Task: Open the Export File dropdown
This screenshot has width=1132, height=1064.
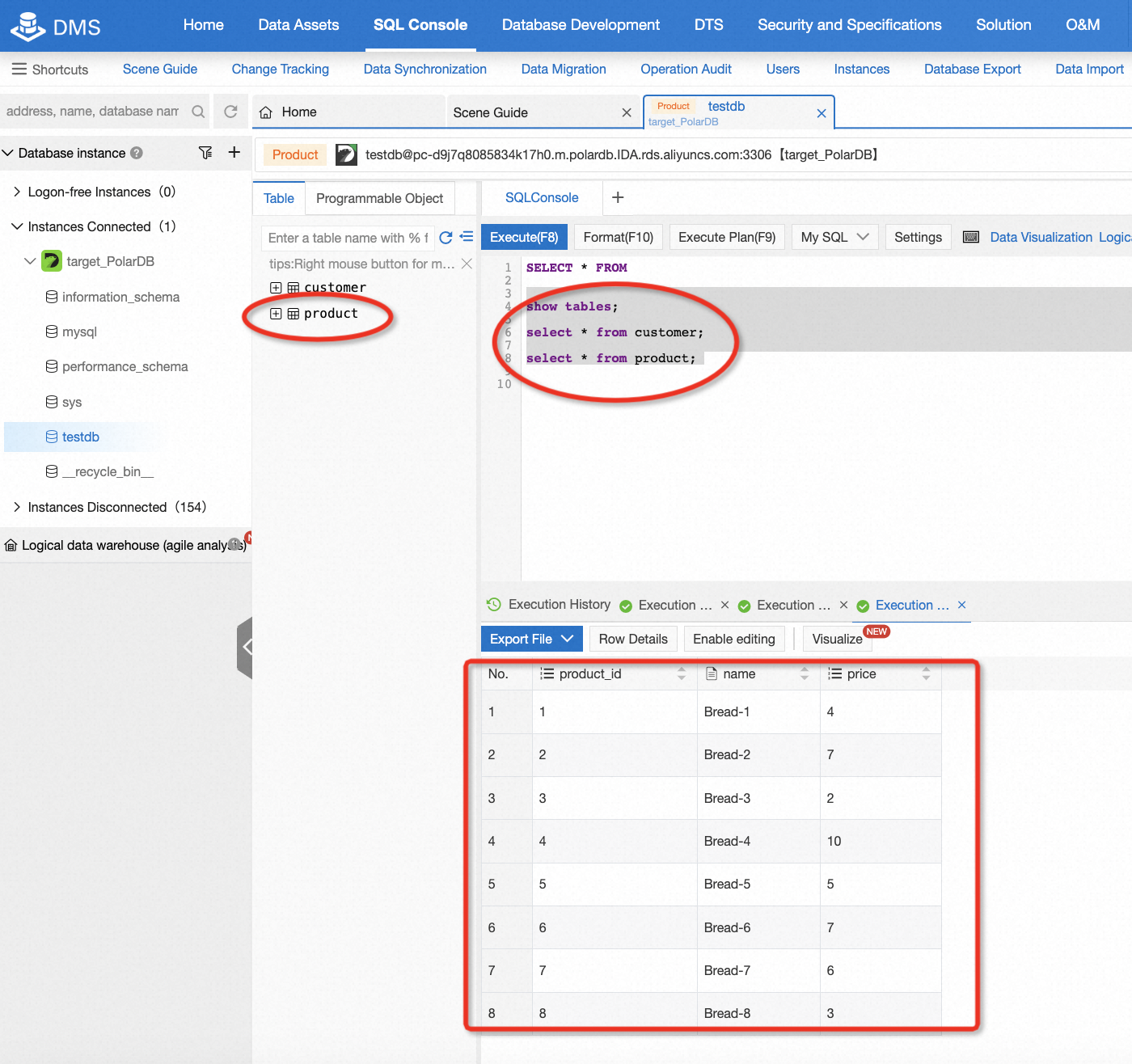Action: (x=532, y=639)
